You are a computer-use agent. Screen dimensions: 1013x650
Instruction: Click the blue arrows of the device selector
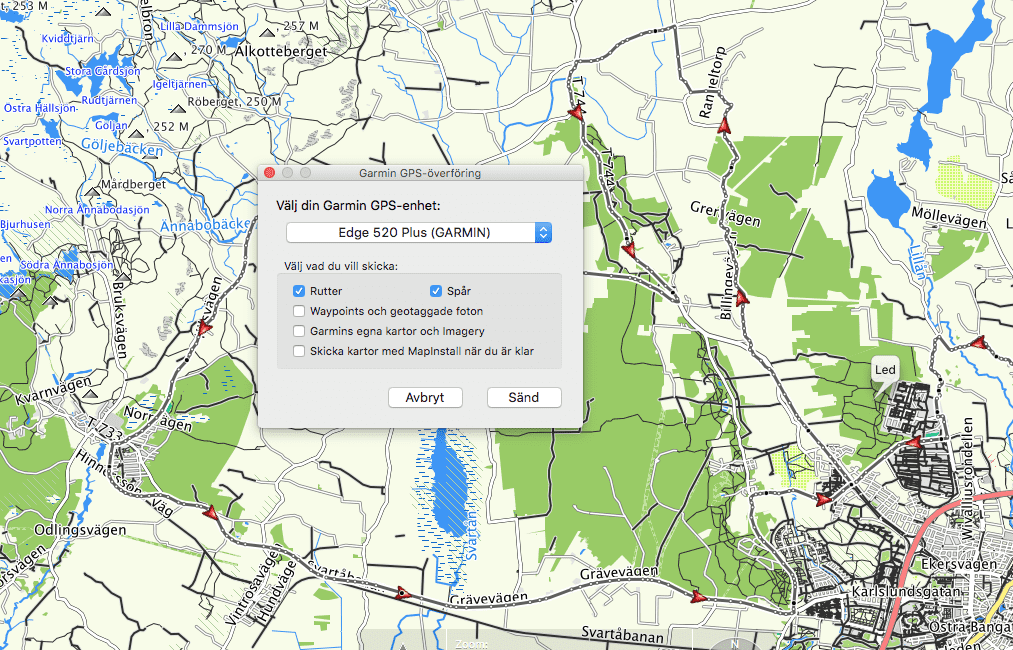click(543, 233)
